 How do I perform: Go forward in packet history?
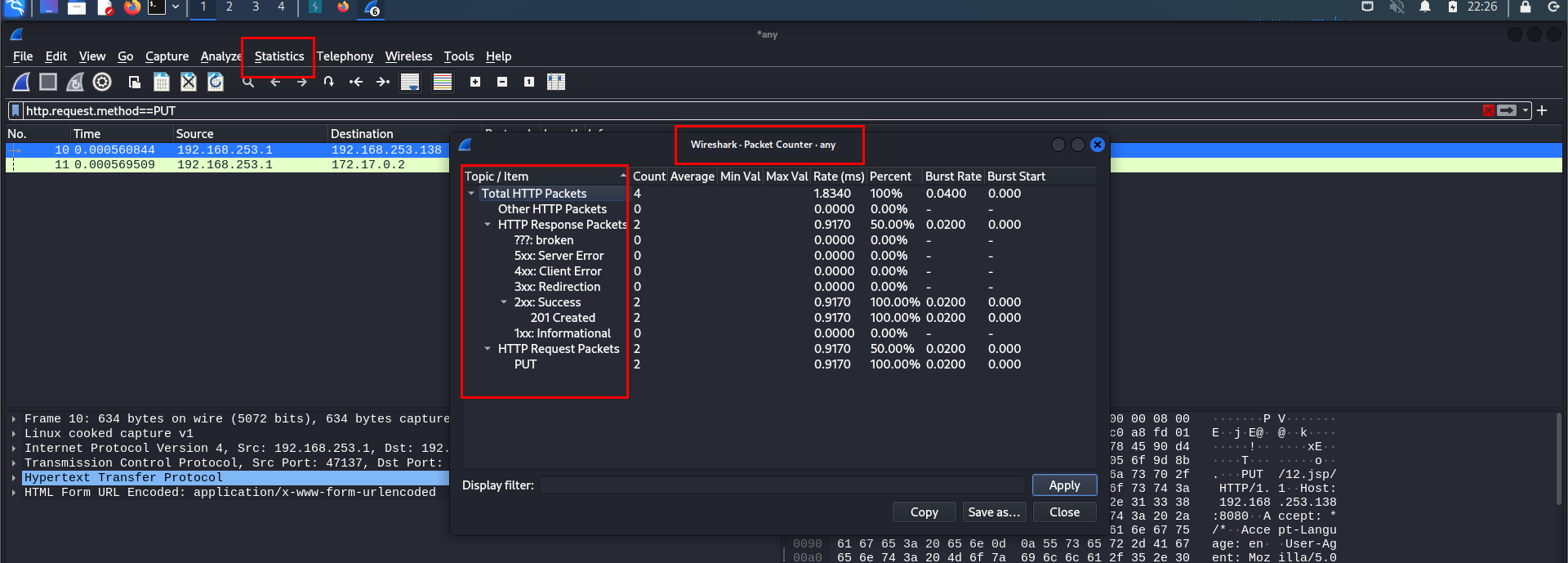point(302,82)
